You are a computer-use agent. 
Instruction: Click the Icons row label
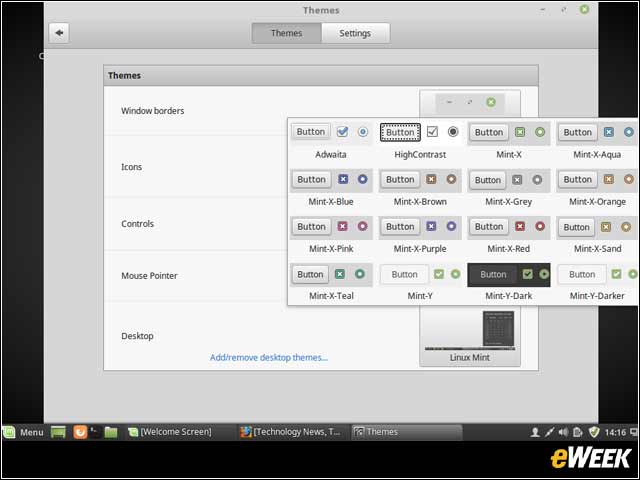pos(131,167)
